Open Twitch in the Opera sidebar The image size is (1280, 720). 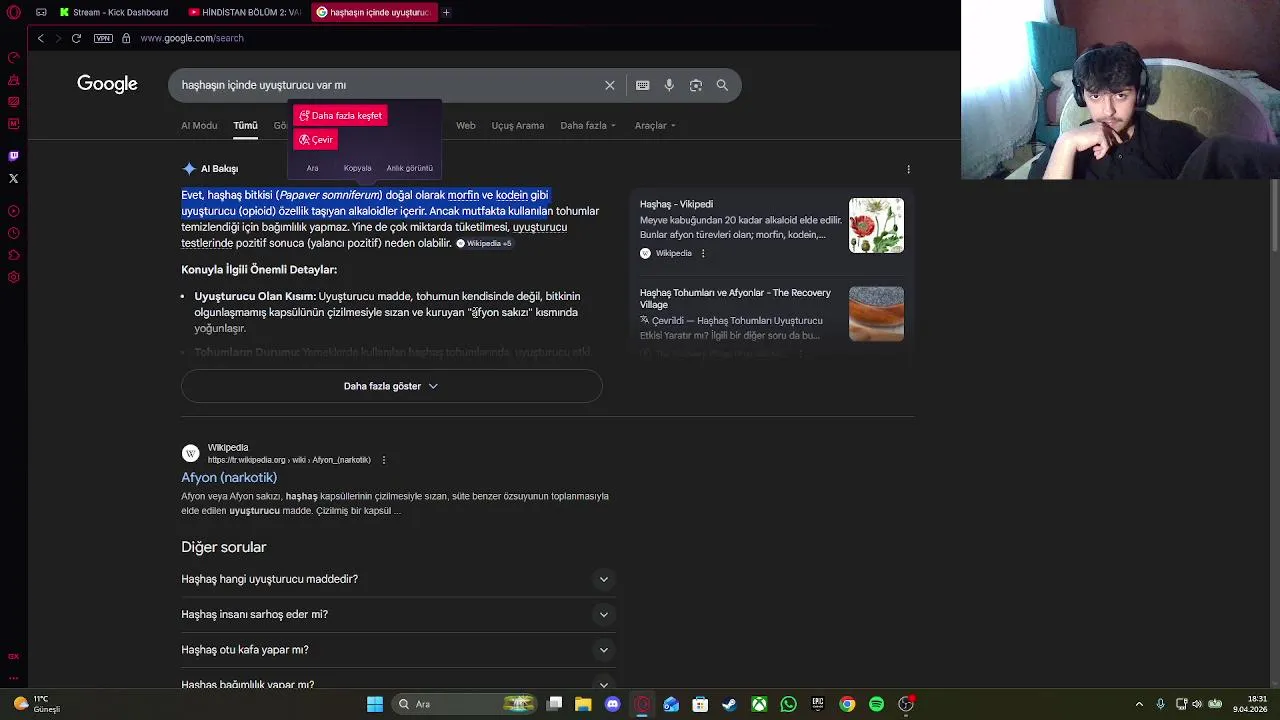[x=14, y=156]
